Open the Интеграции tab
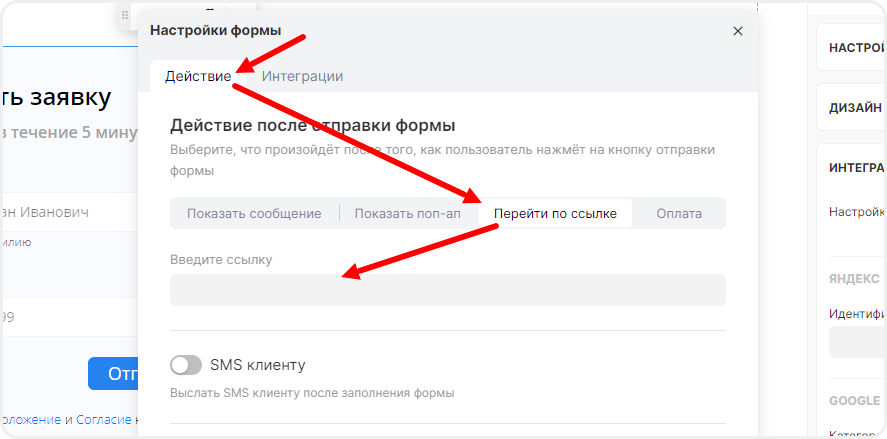The height and width of the screenshot is (439, 887). pos(302,76)
